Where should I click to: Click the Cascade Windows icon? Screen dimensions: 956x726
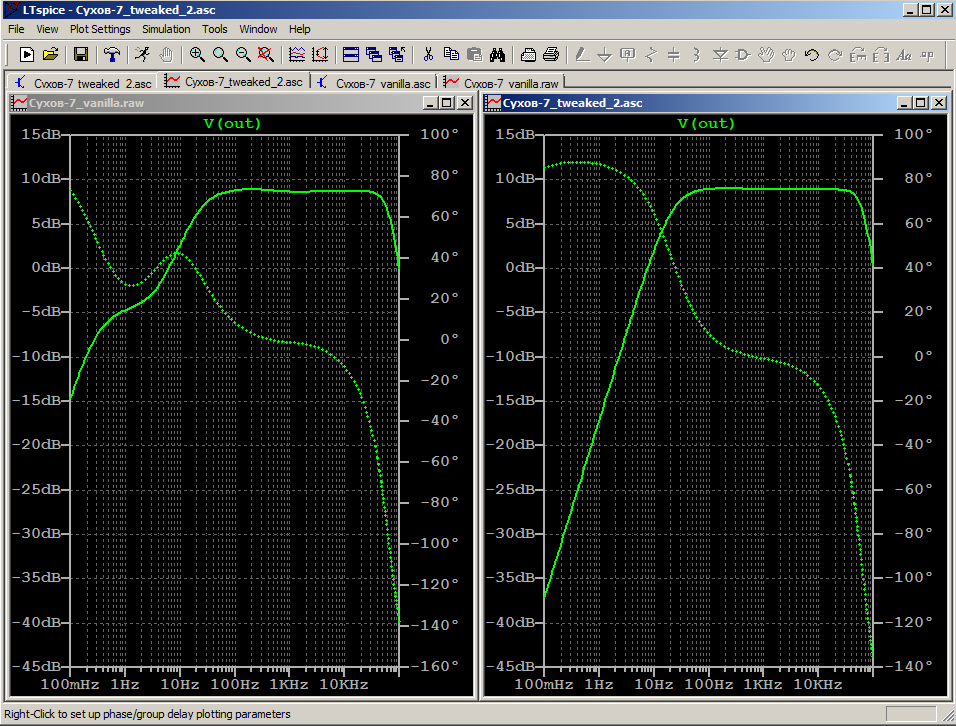(374, 55)
